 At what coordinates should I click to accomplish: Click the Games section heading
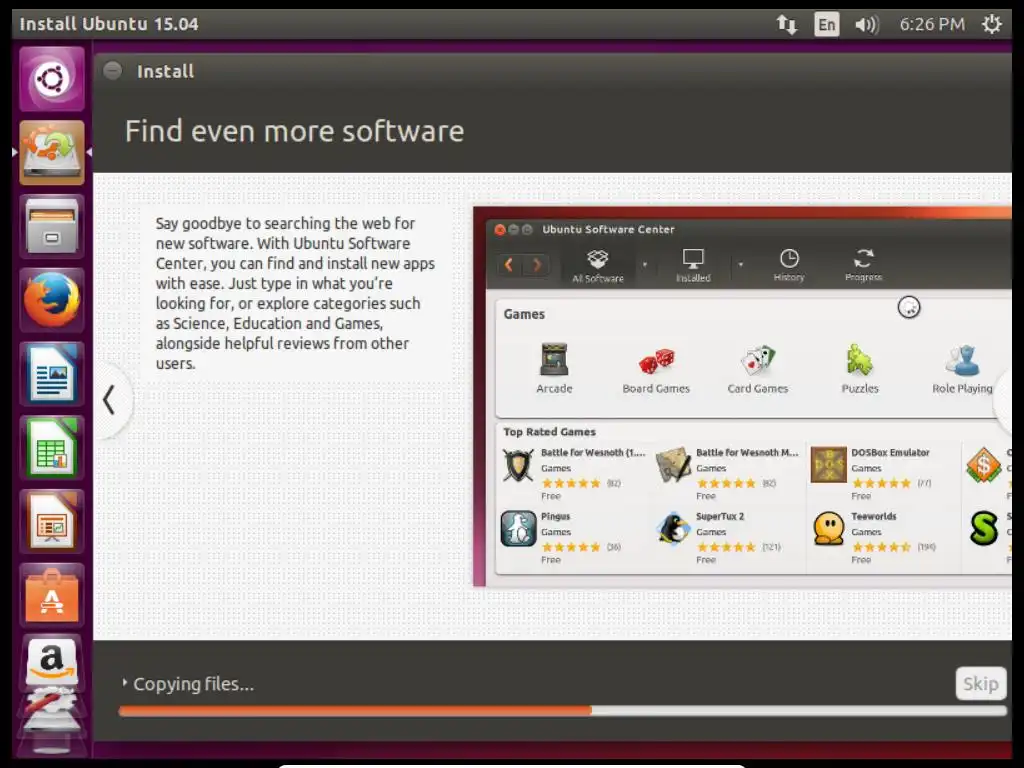click(524, 314)
